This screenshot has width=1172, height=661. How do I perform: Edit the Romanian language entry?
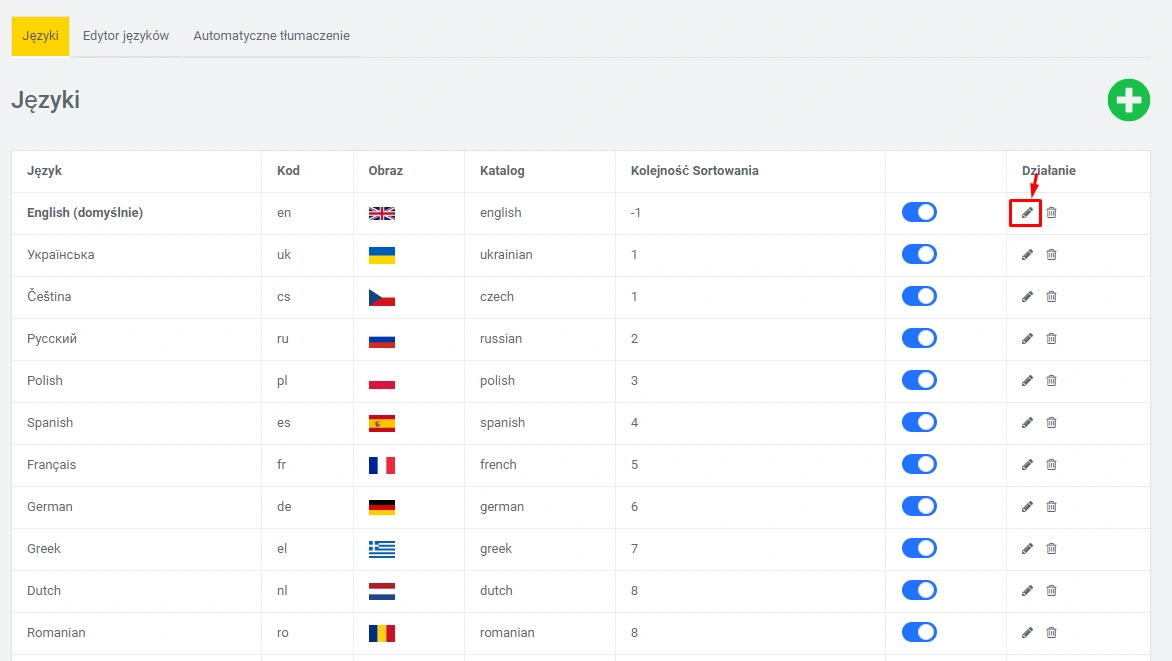tap(1027, 633)
